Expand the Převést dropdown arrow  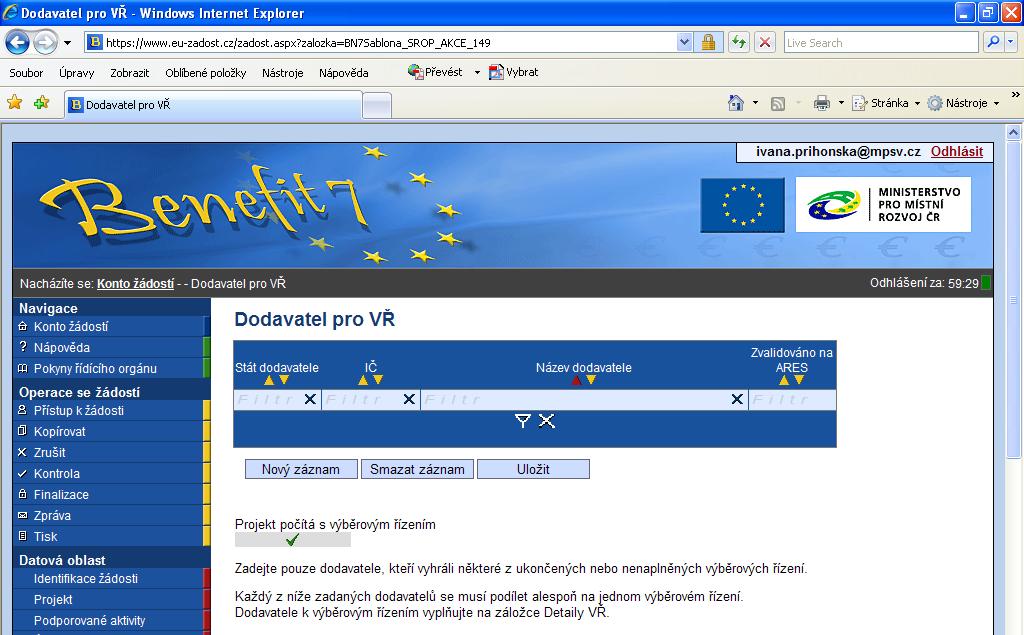coord(477,73)
